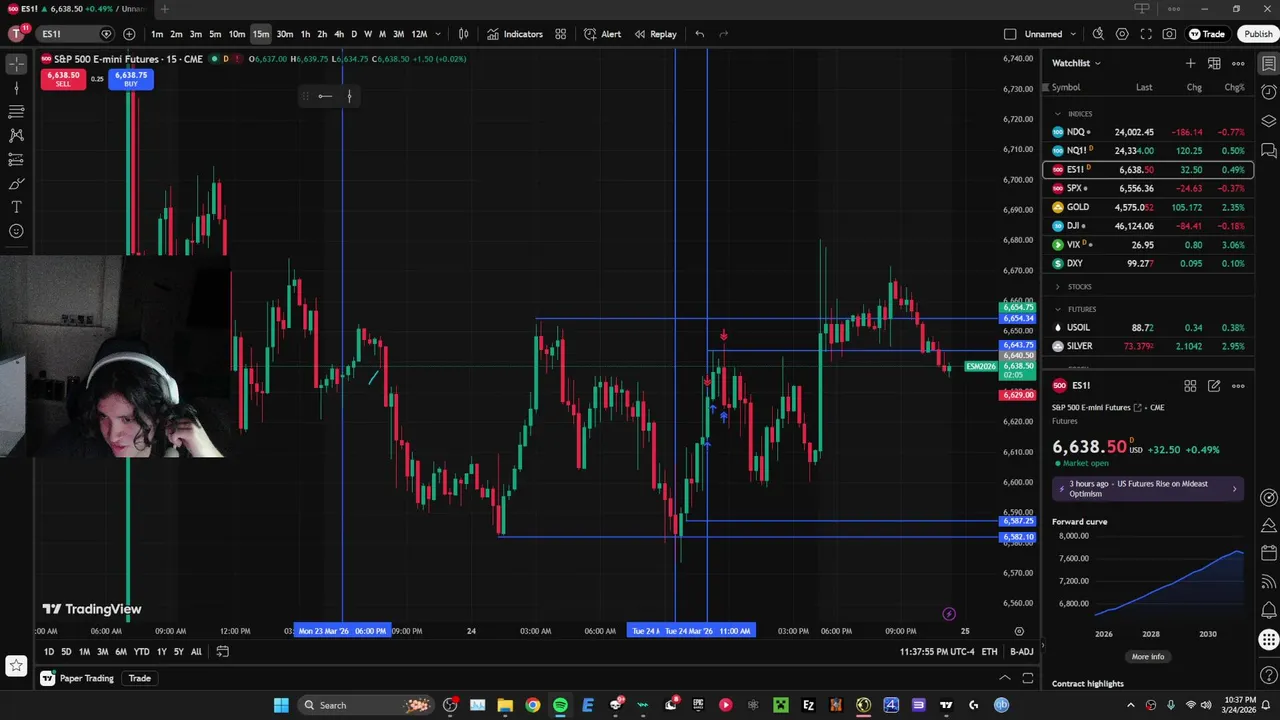Select the brush drawing tool
The height and width of the screenshot is (720, 1280).
coord(16,184)
